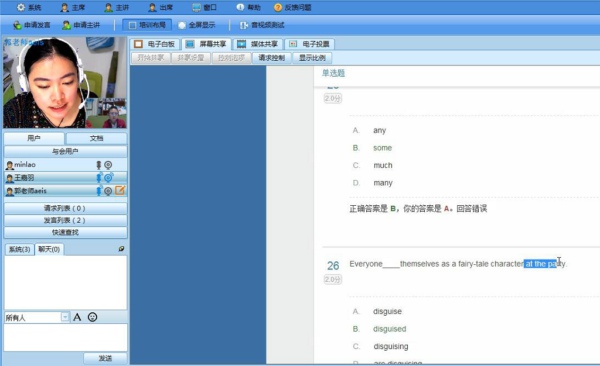Image resolution: width=600 pixels, height=366 pixels.
Task: Click the orange edit icon beside 郭老师aeis
Action: (x=120, y=190)
